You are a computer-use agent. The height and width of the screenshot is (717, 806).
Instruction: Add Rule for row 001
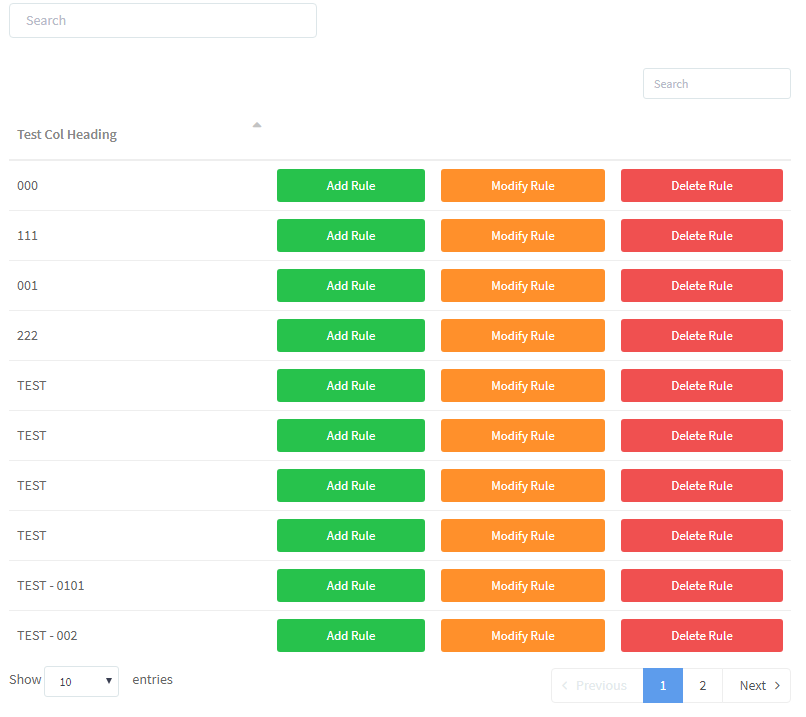351,285
